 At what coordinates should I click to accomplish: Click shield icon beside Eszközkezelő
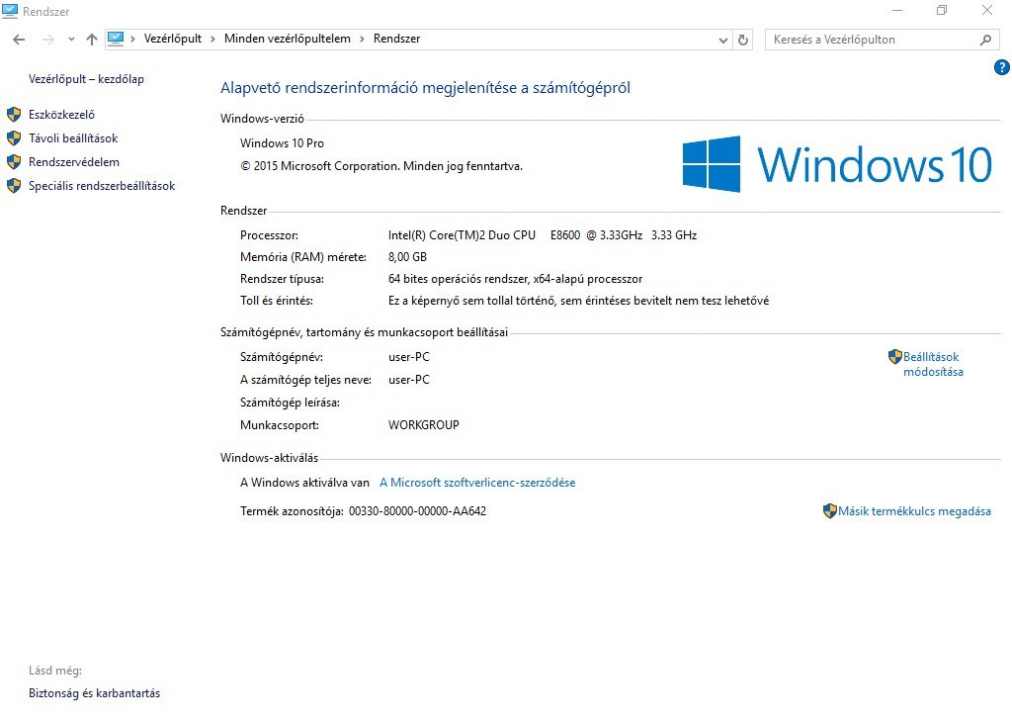pyautogui.click(x=14, y=114)
